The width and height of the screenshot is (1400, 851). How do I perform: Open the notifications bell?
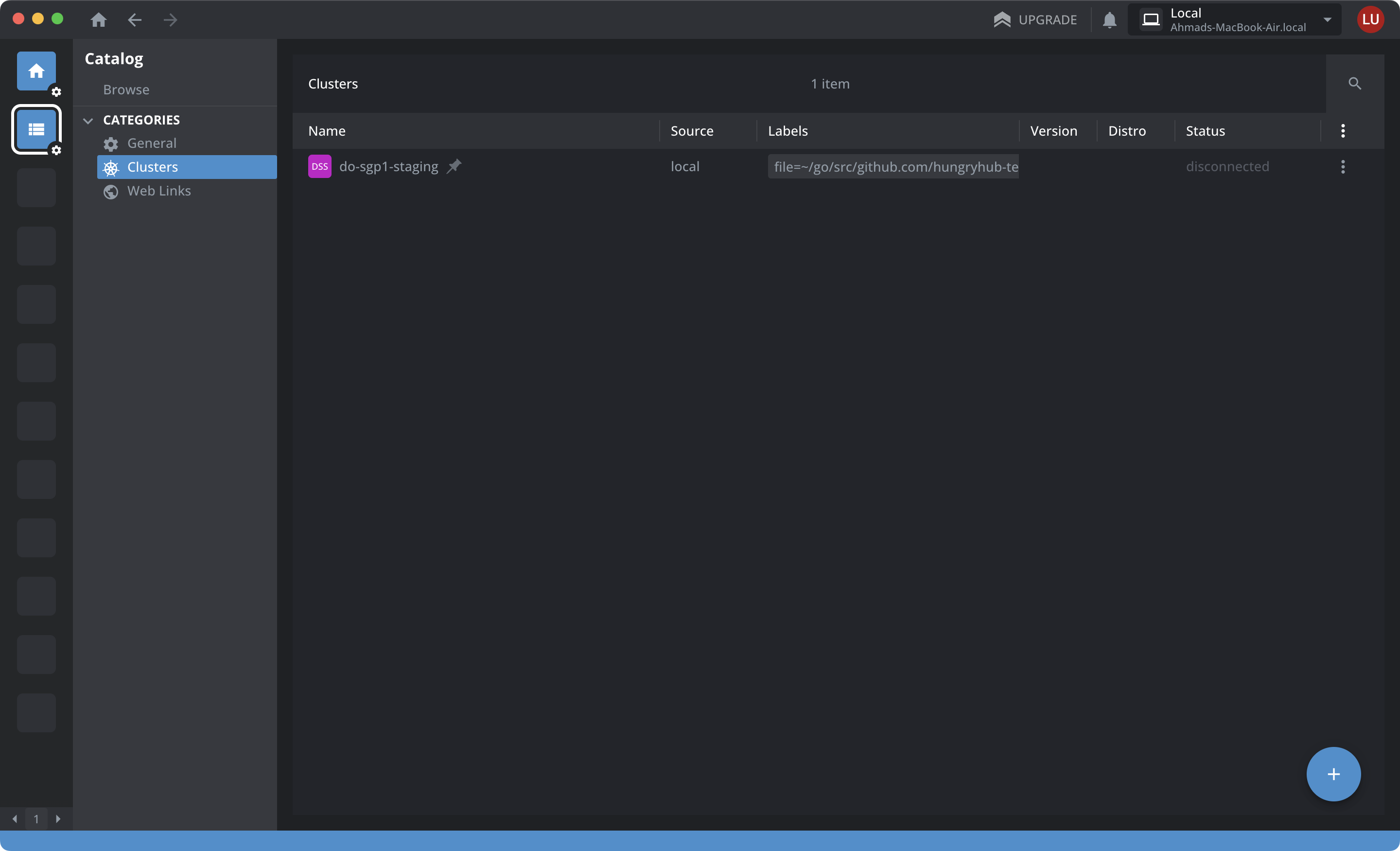(1109, 20)
